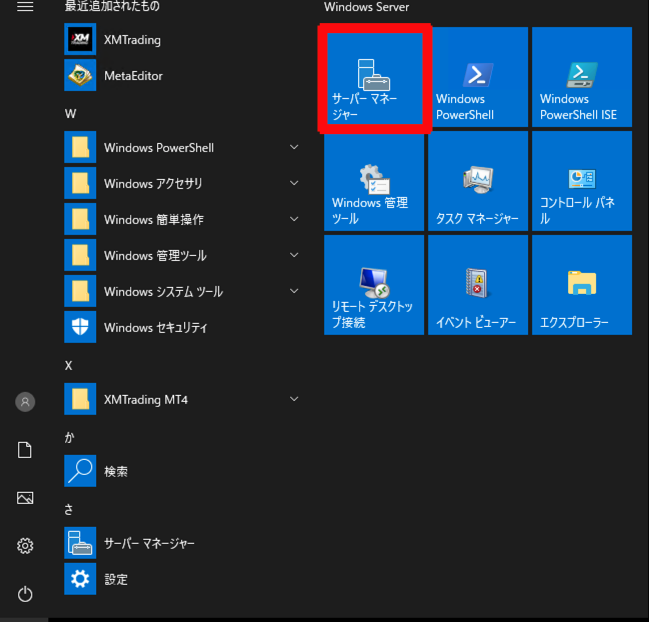This screenshot has width=649, height=622.
Task: Launch the イベント ビューアー tile
Action: (477, 285)
